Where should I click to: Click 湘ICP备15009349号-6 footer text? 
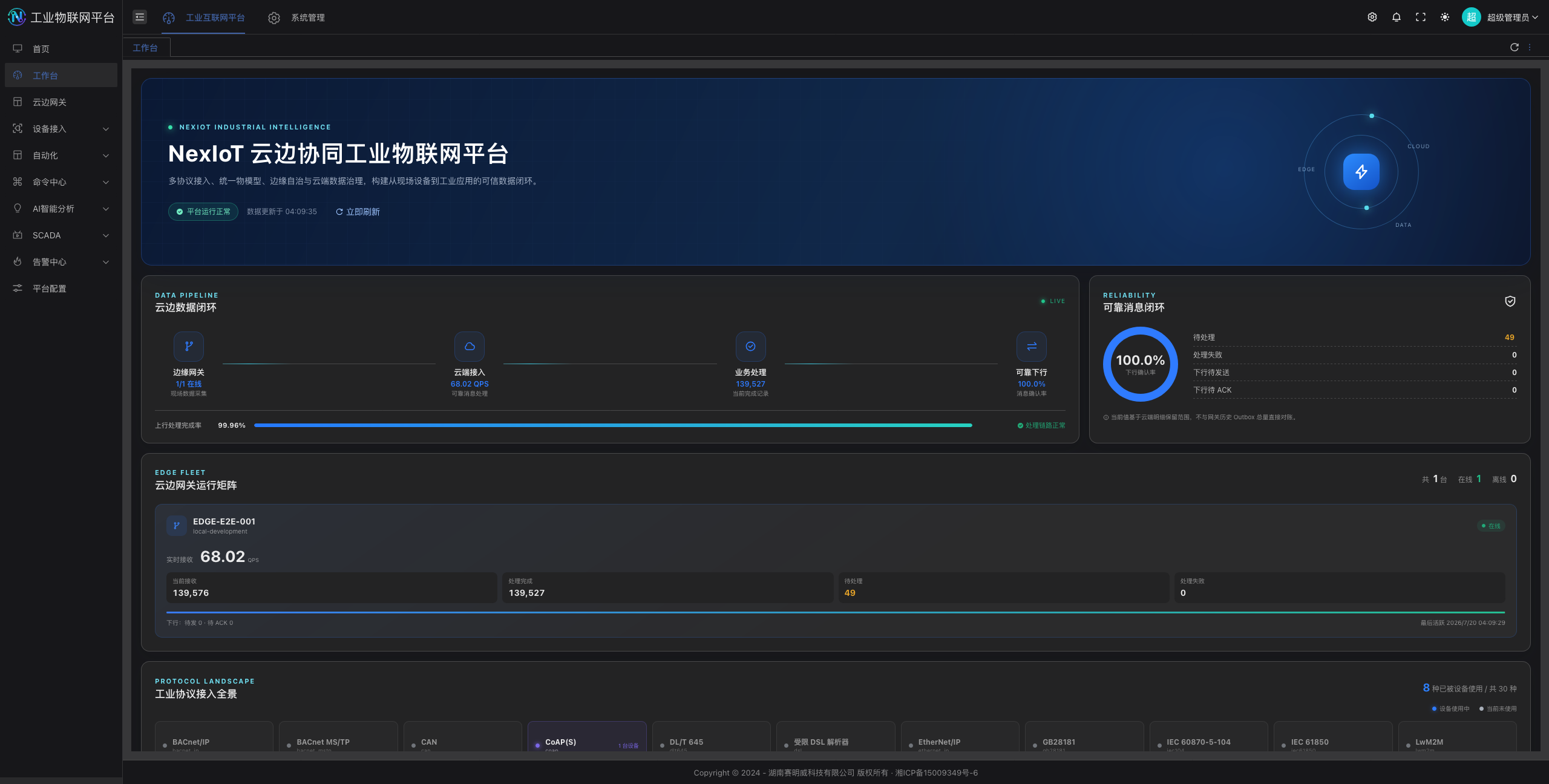[x=937, y=773]
